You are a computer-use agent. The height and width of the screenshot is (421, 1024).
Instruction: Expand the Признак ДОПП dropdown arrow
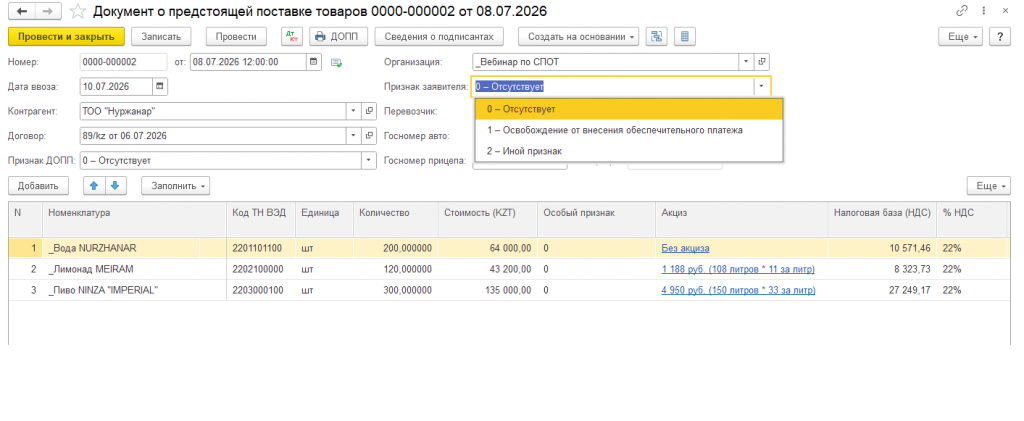point(369,160)
